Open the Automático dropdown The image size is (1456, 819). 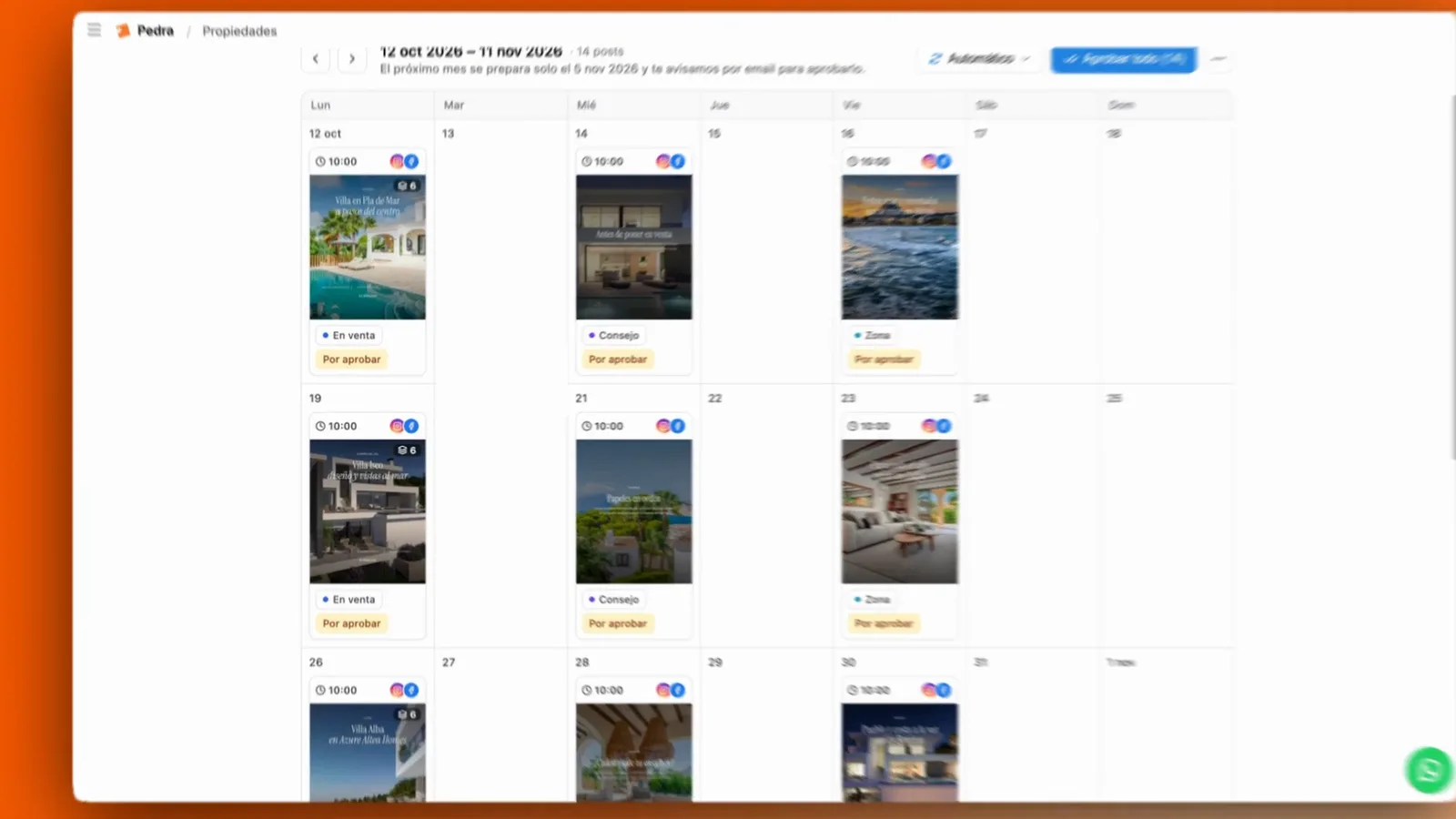[x=979, y=58]
